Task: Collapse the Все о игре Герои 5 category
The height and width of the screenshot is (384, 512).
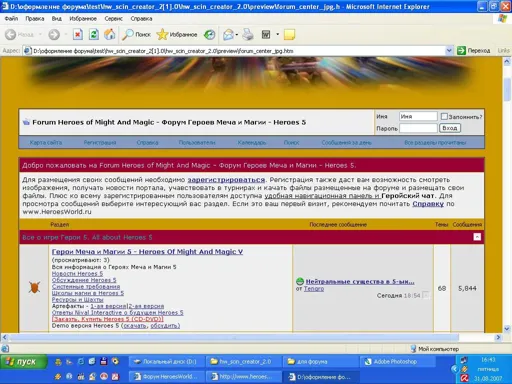Action: tap(477, 237)
